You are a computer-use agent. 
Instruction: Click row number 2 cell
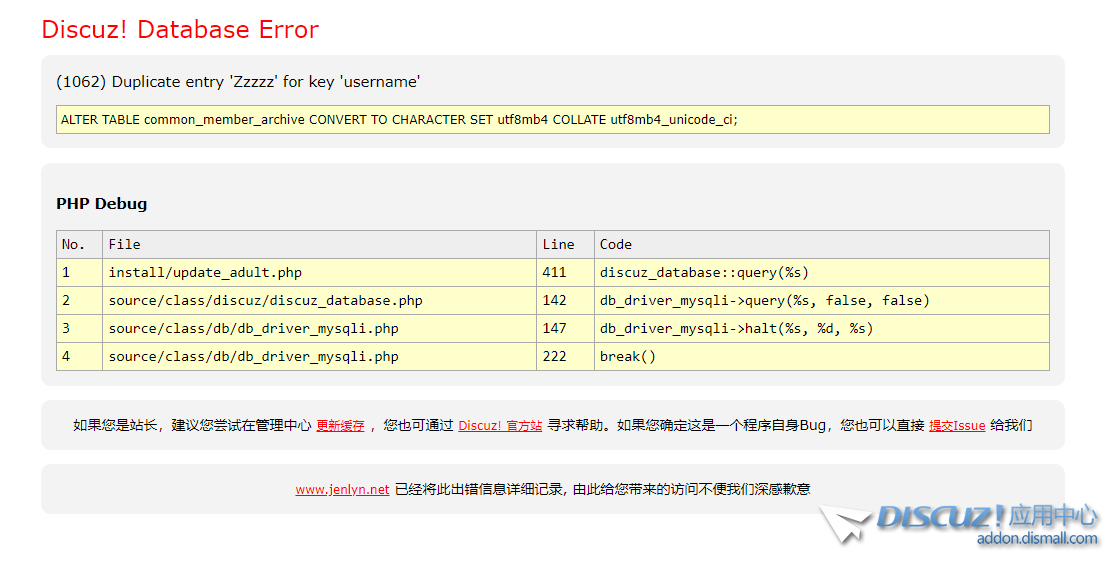[x=80, y=301]
